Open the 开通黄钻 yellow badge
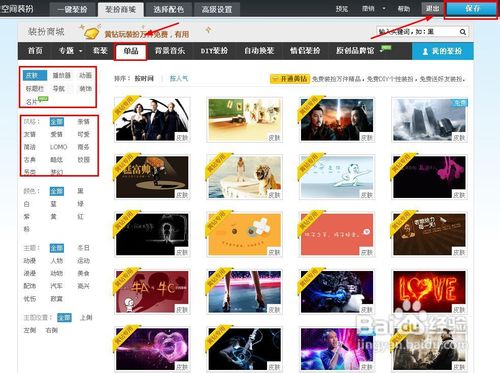Image resolution: width=500 pixels, height=373 pixels. [290, 79]
